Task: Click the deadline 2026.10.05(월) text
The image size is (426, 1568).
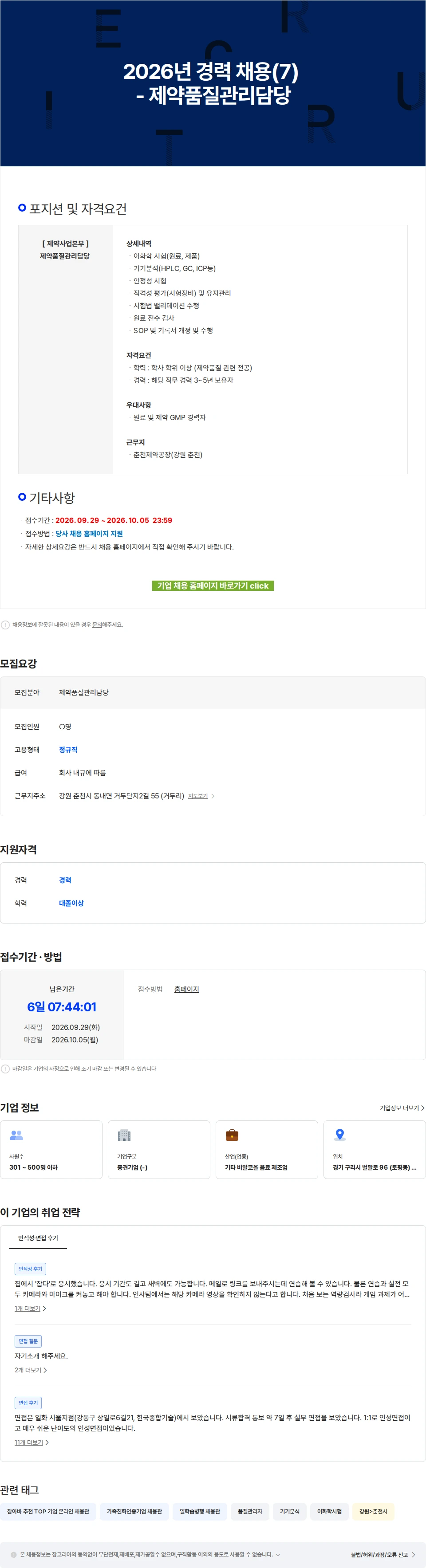Action: coord(75,1040)
